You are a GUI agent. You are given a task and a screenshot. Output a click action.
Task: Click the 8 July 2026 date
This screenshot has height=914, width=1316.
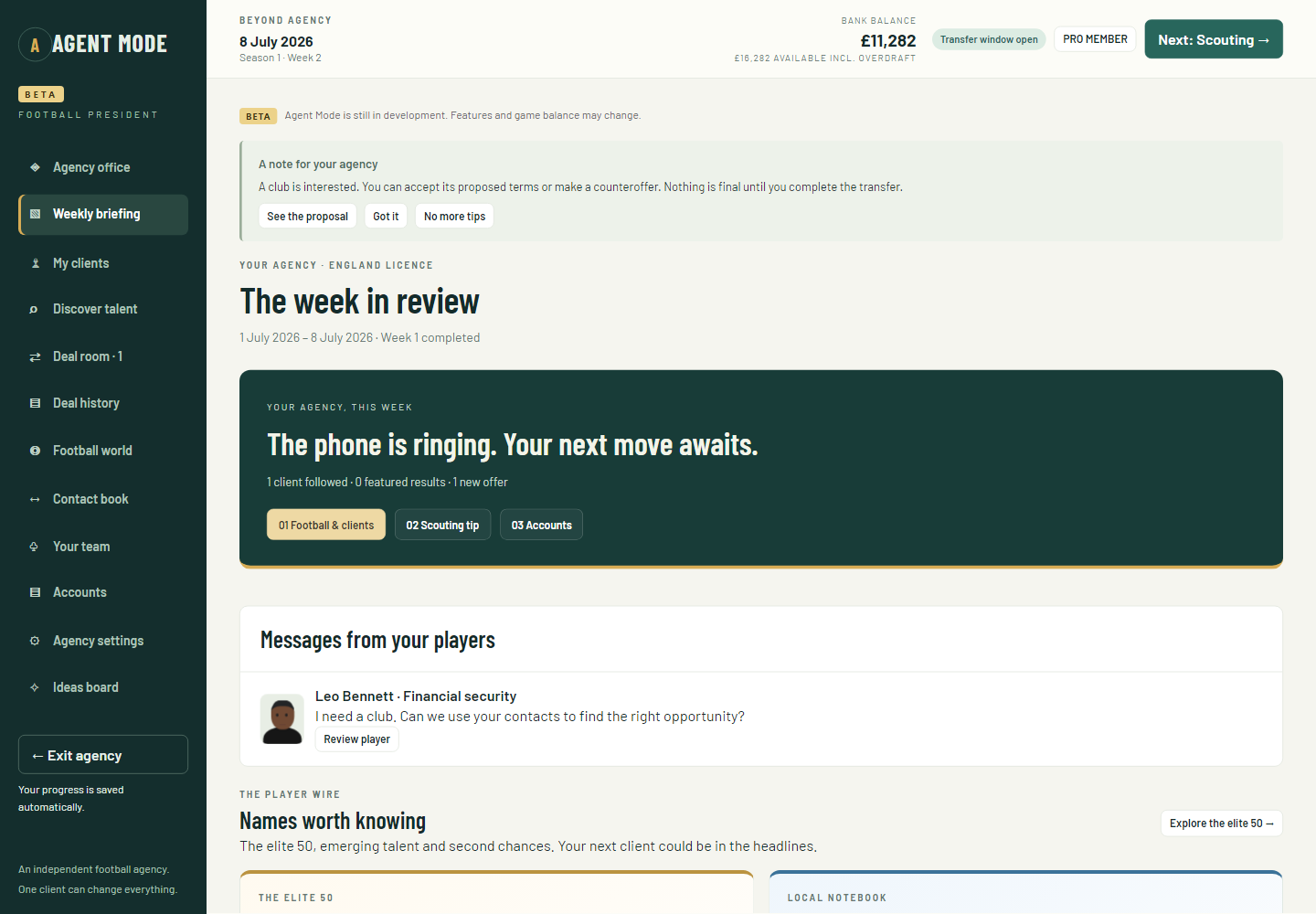(x=276, y=42)
